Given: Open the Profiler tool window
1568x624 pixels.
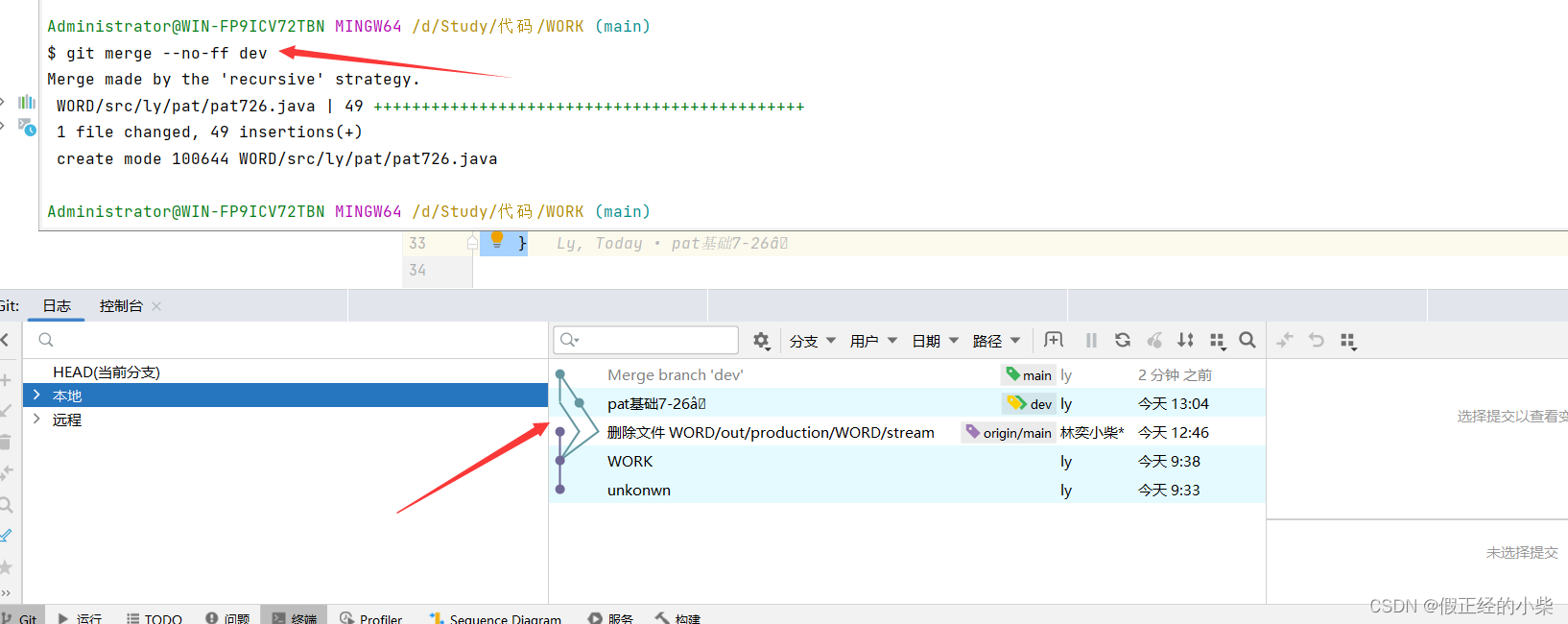Looking at the screenshot, I should coord(370,618).
